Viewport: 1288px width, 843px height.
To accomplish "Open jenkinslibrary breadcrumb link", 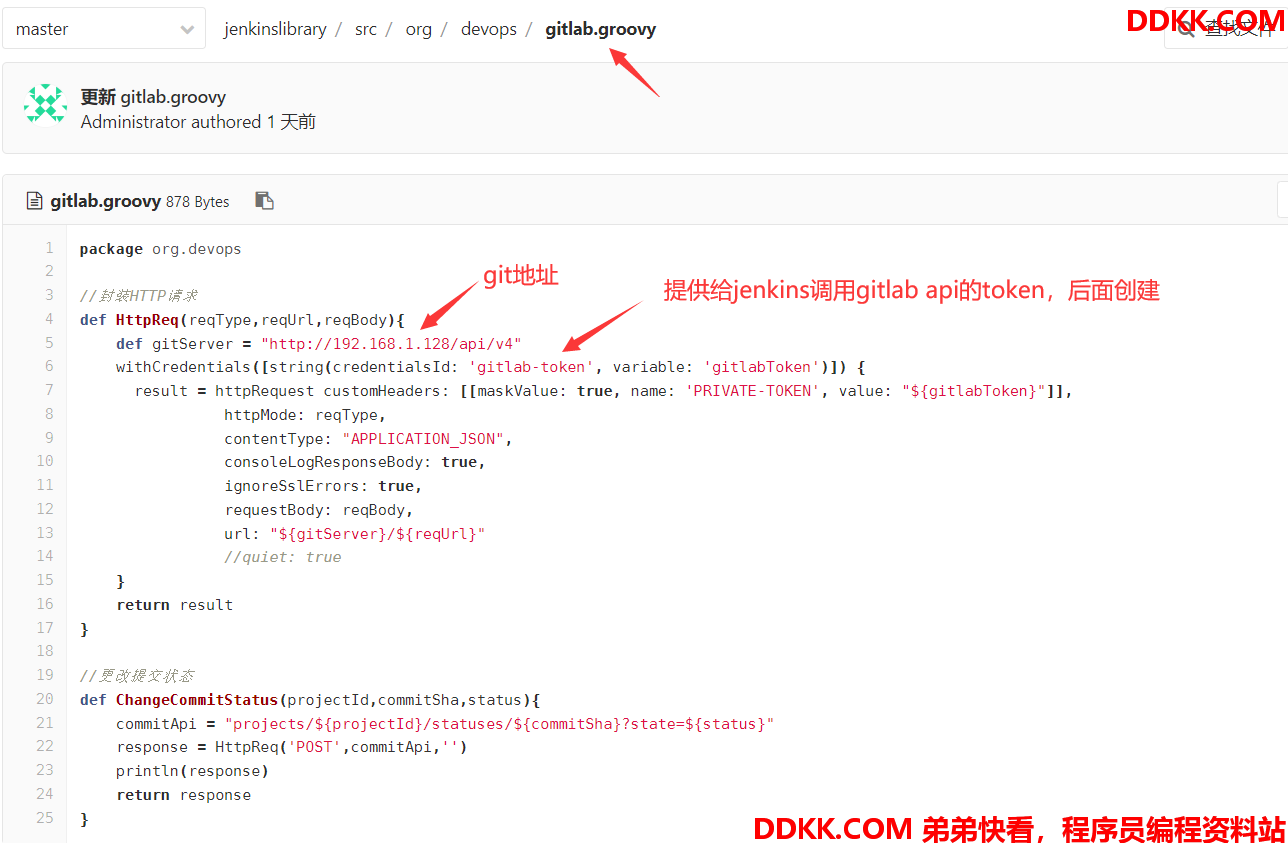I will [x=275, y=29].
